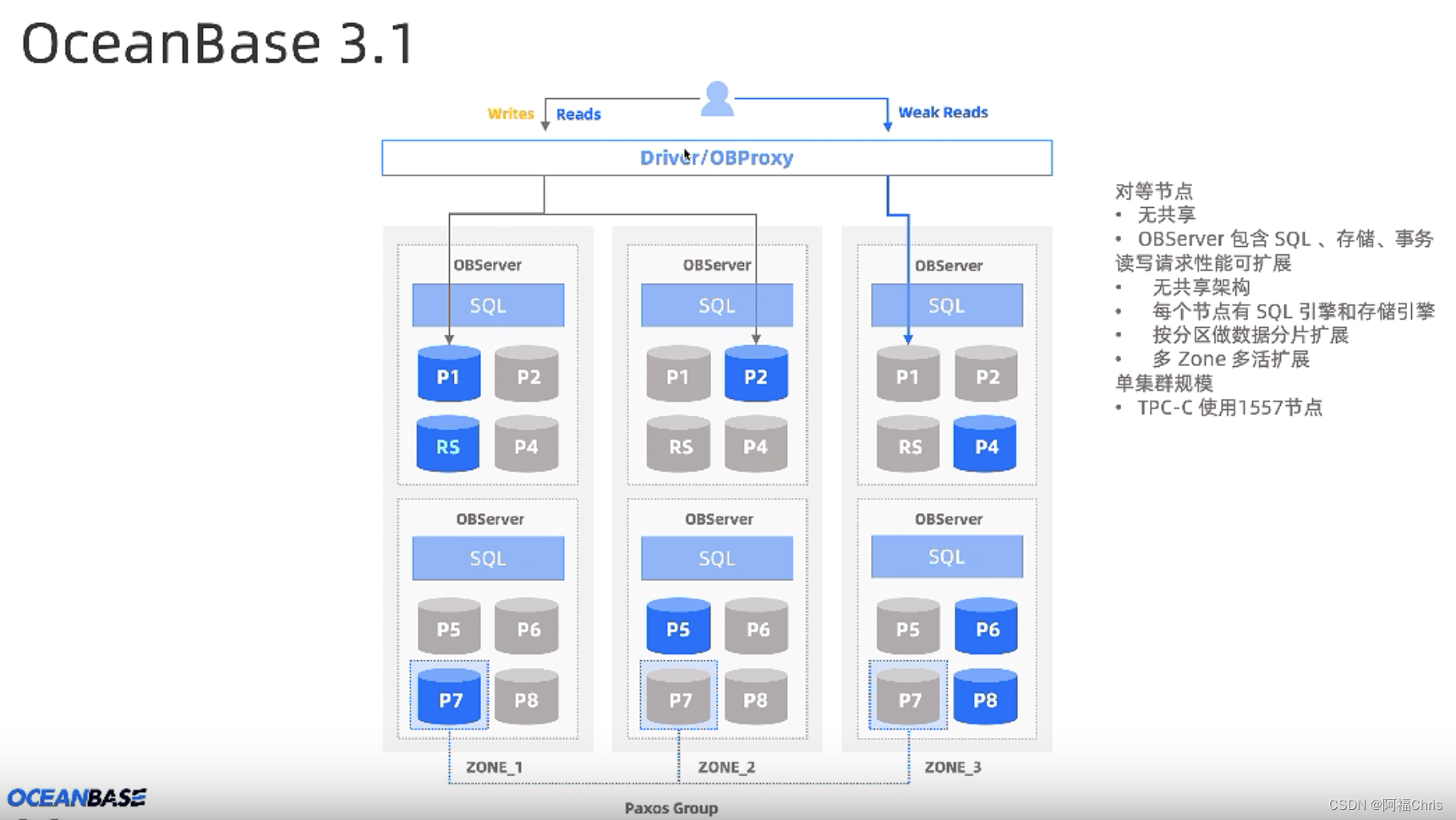
Task: Click the '多 Zone 多活扩展' bullet
Action: [1231, 359]
